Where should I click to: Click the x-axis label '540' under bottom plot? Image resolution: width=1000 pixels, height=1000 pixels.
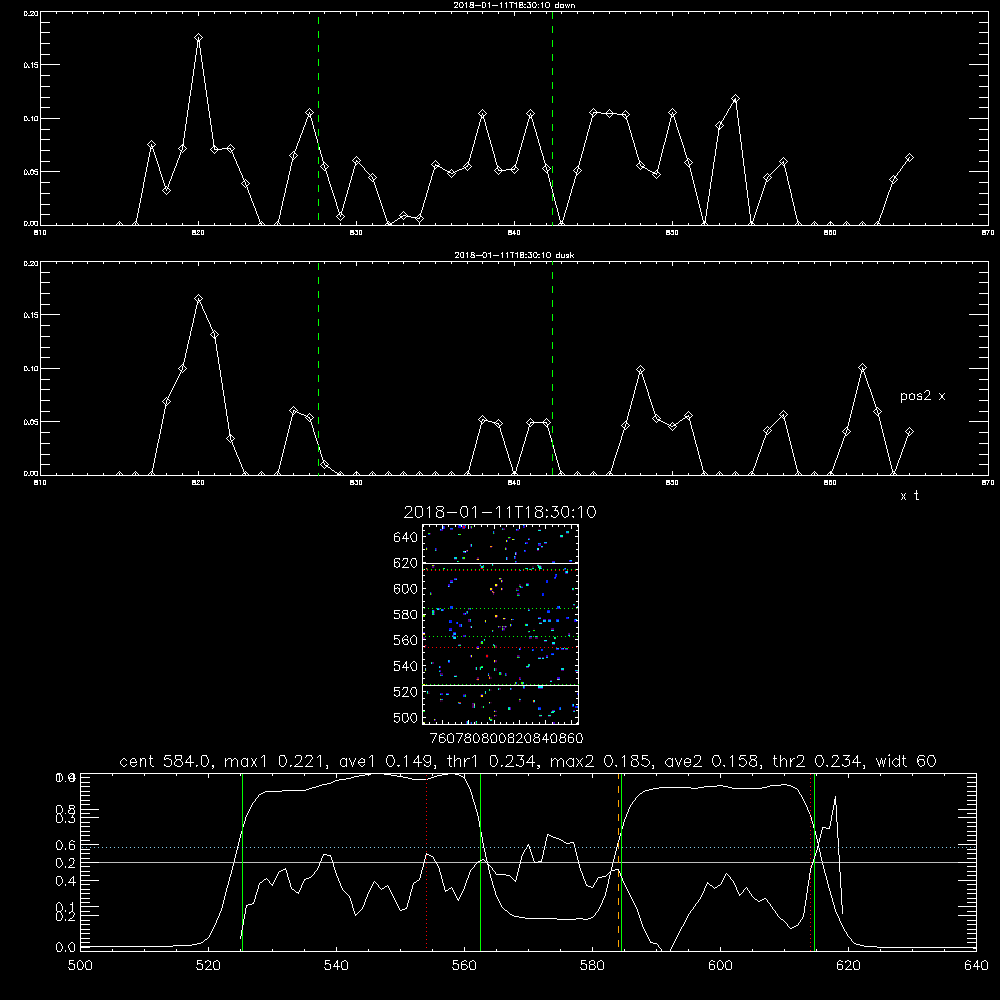336,966
